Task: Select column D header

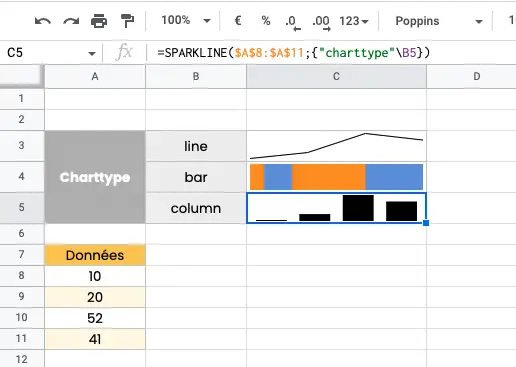Action: [477, 77]
